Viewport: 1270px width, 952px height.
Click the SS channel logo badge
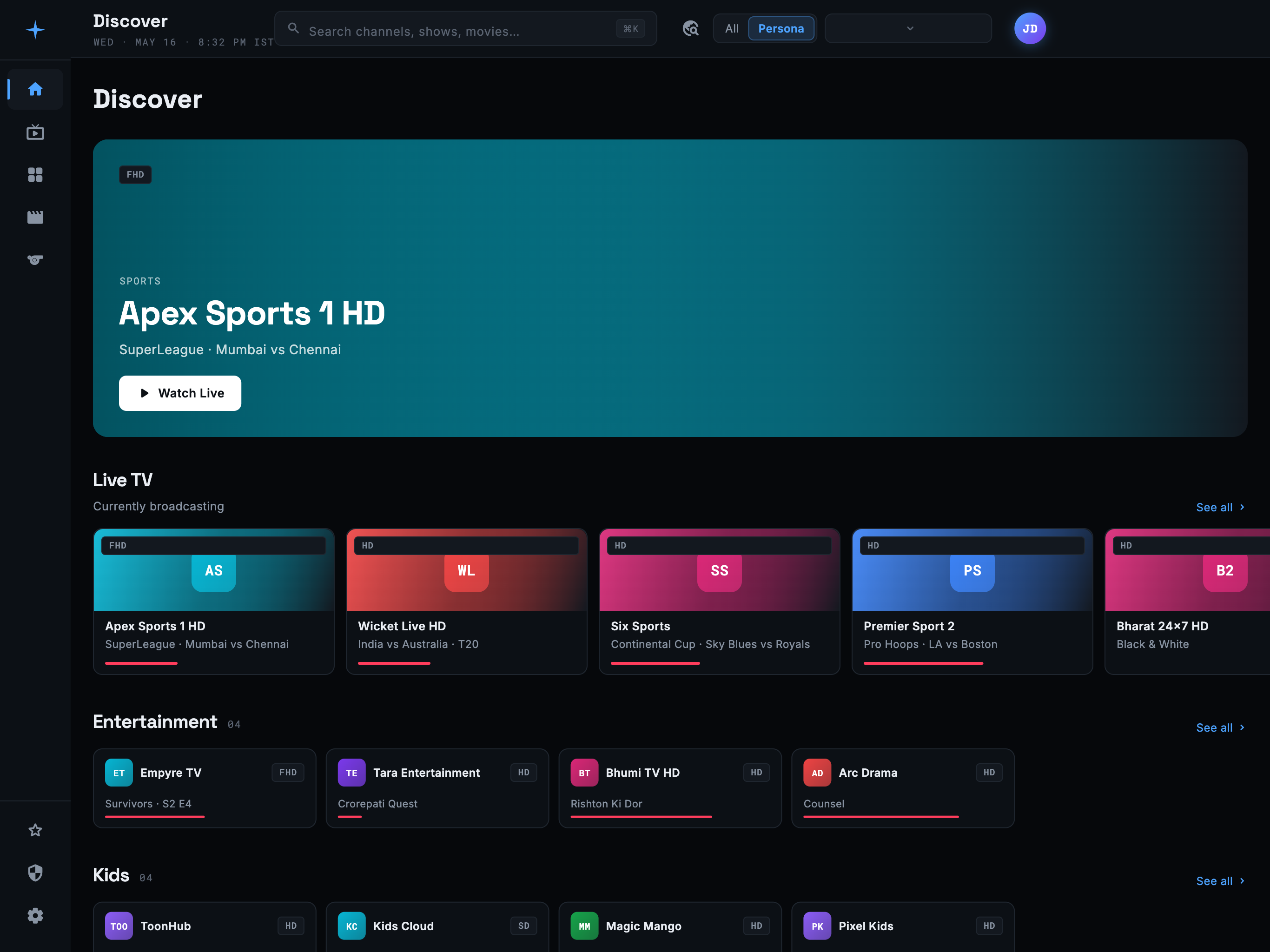click(720, 570)
